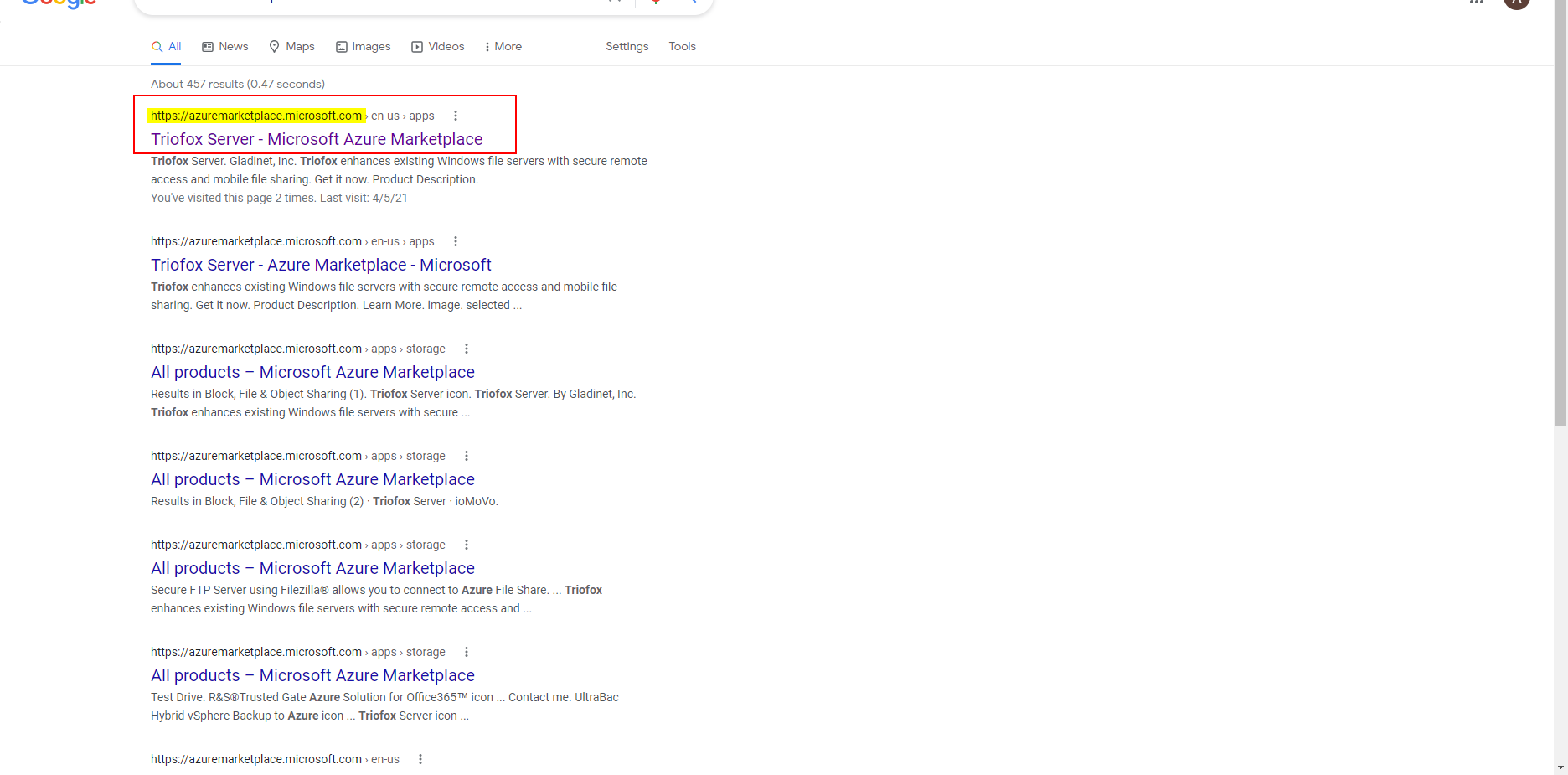Open the account profile avatar
Image resolution: width=1568 pixels, height=775 pixels.
point(1517,3)
